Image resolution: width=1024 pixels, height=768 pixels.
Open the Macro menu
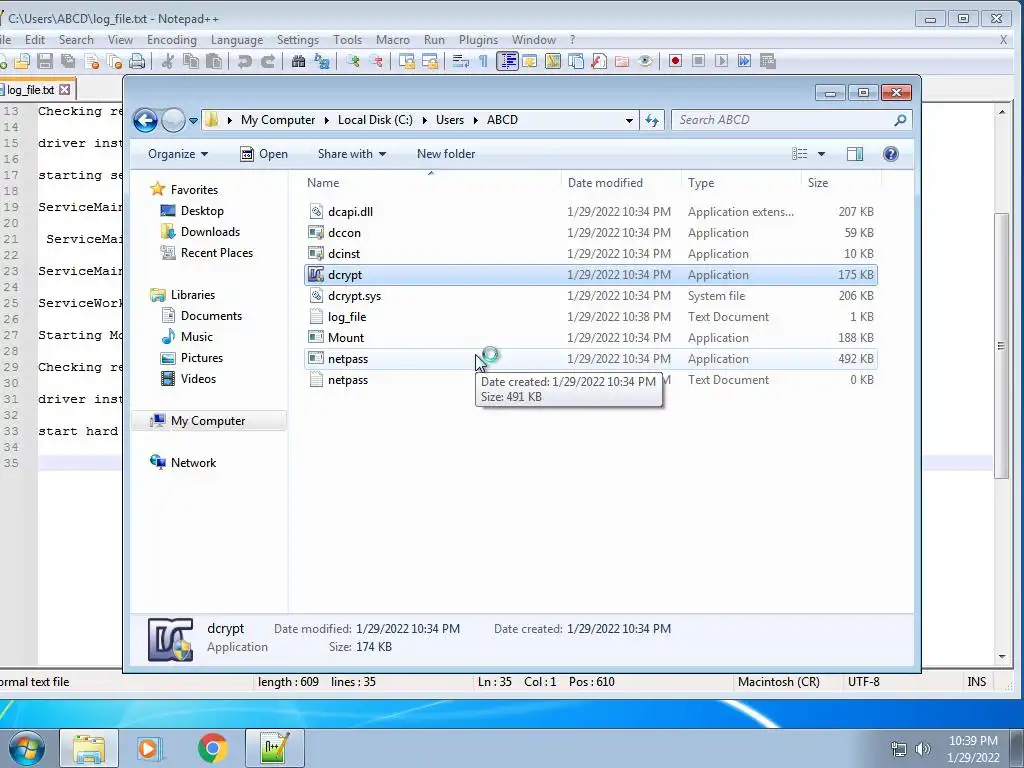point(392,40)
